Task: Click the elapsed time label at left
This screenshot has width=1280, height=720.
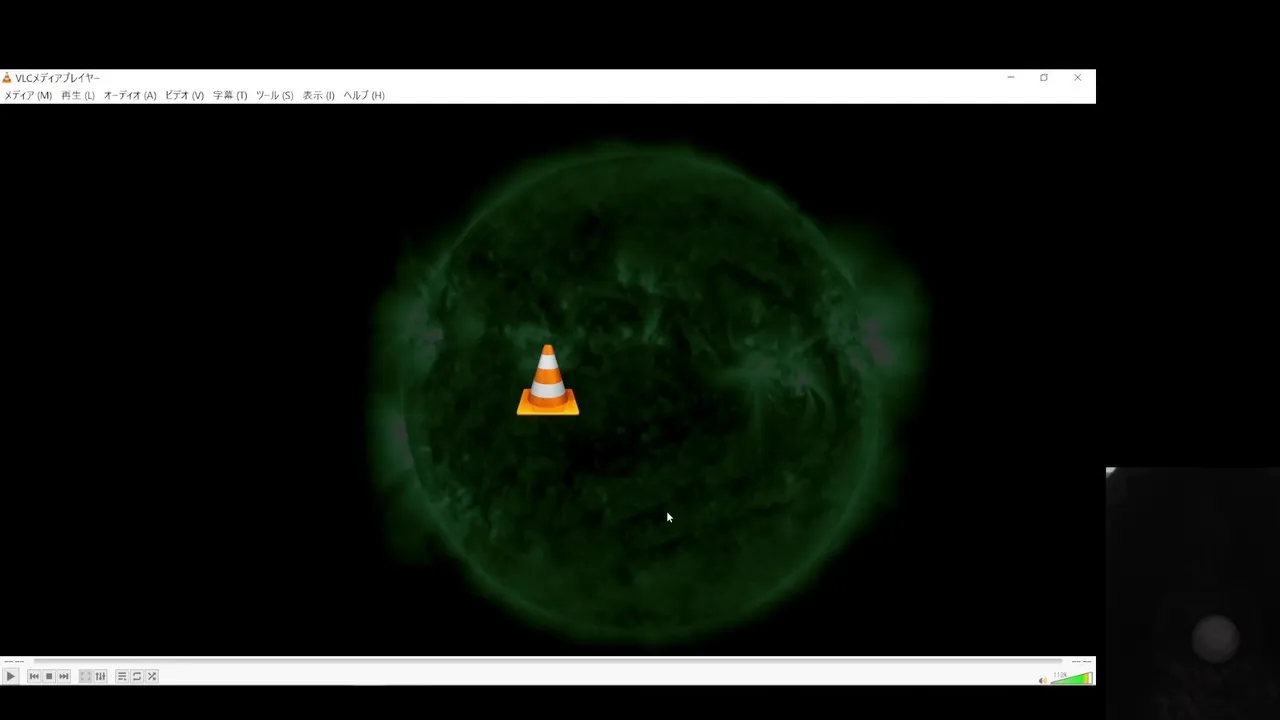Action: click(x=14, y=662)
